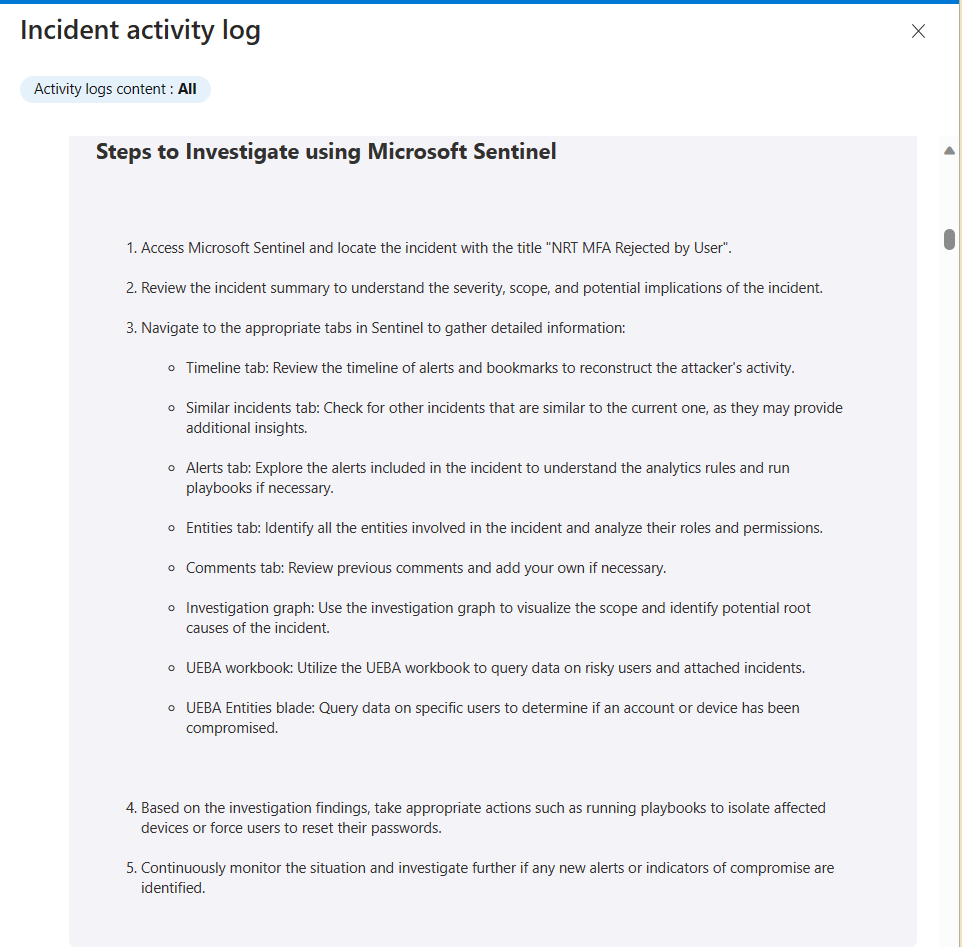Click step 3 about navigating Sentinel tabs
Screen dimensions: 962x947
(x=383, y=328)
